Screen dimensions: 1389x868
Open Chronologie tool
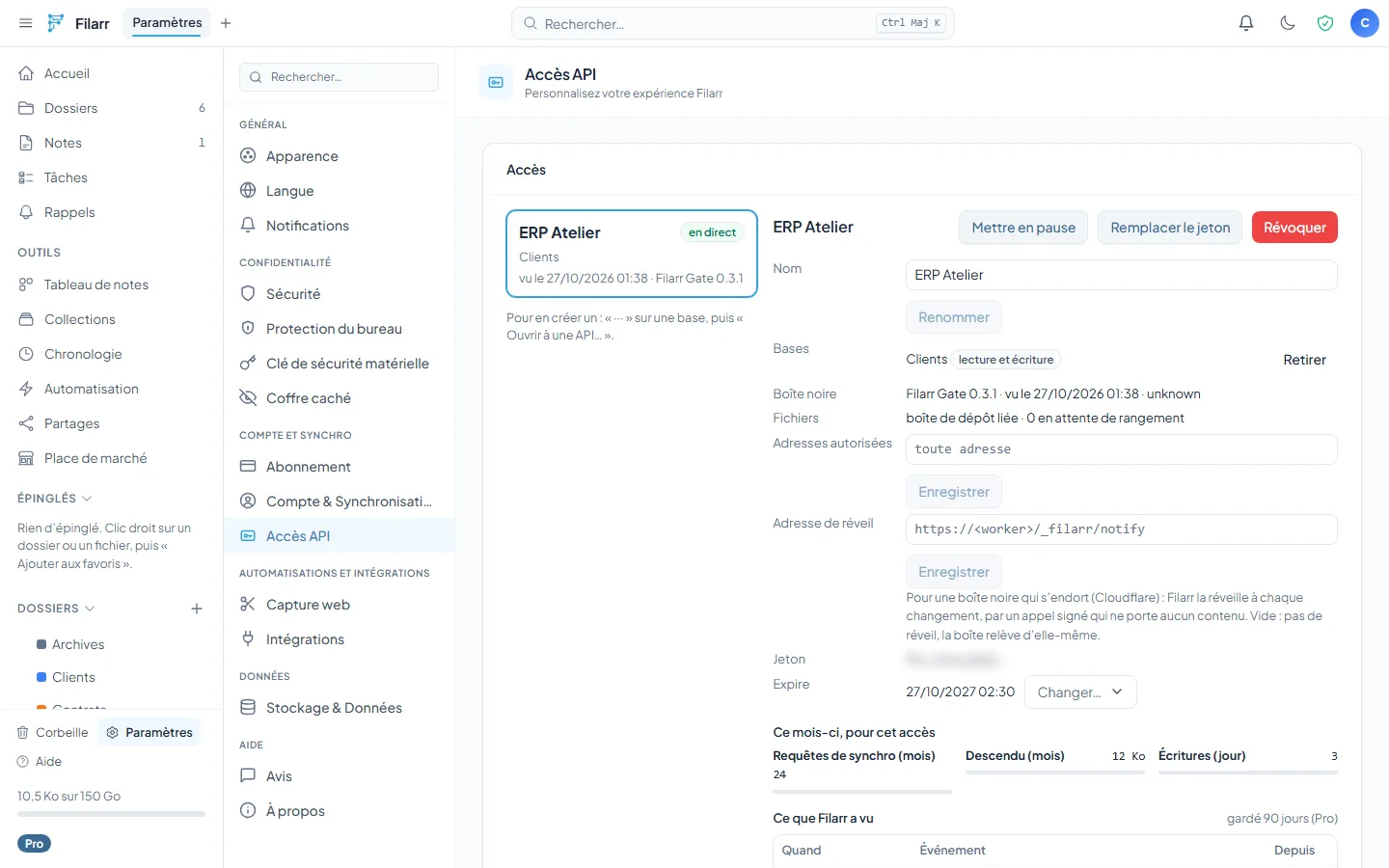pos(111,354)
